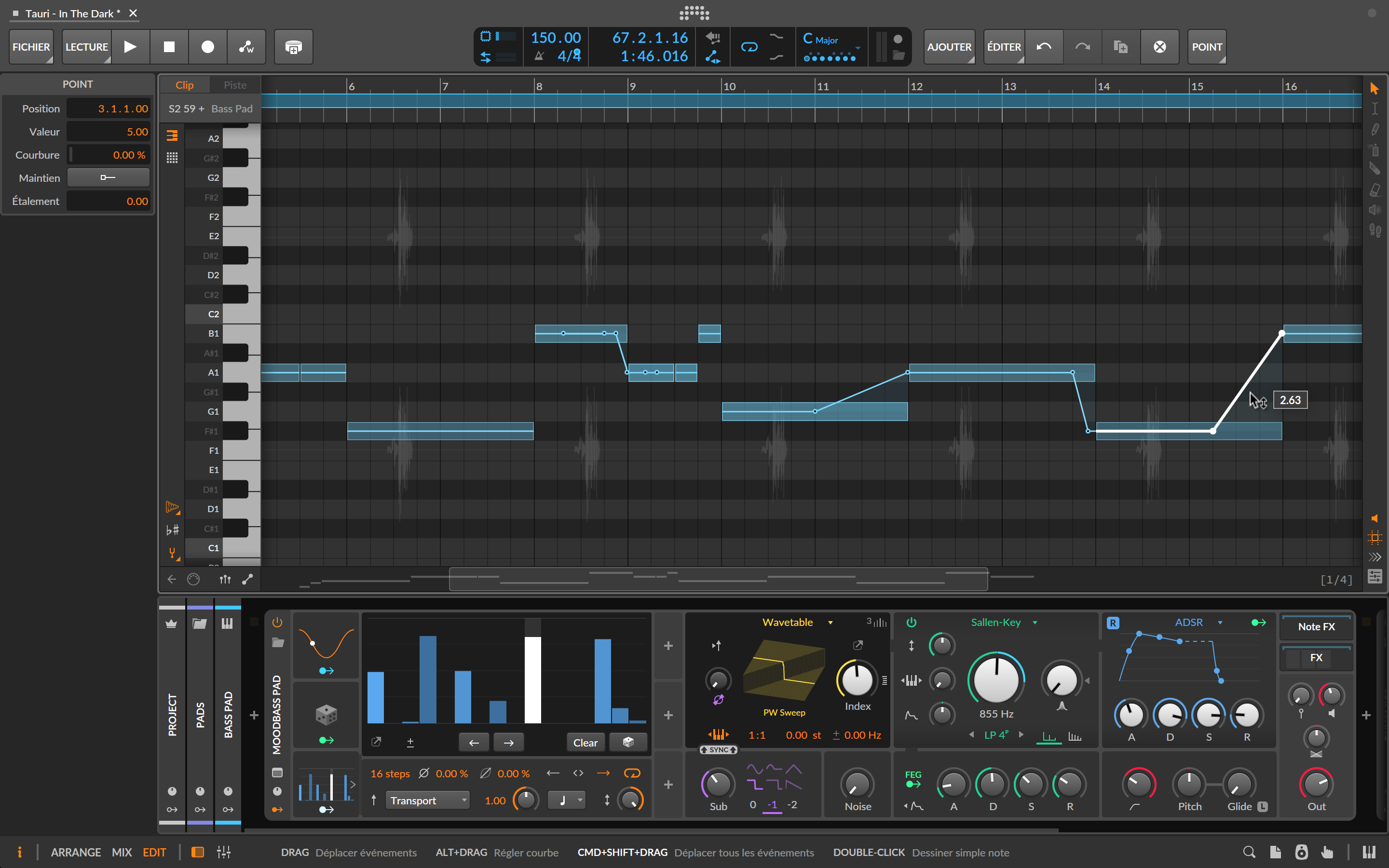Image resolution: width=1389 pixels, height=868 pixels.
Task: Open note expression controls below the piano roll
Action: click(x=224, y=579)
